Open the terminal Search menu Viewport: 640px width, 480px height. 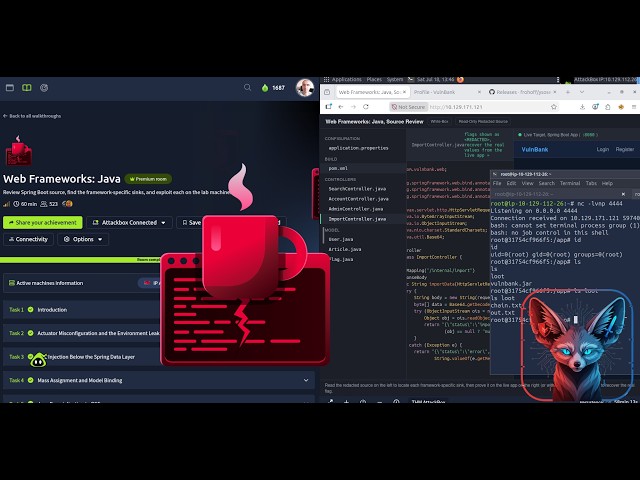click(x=547, y=183)
